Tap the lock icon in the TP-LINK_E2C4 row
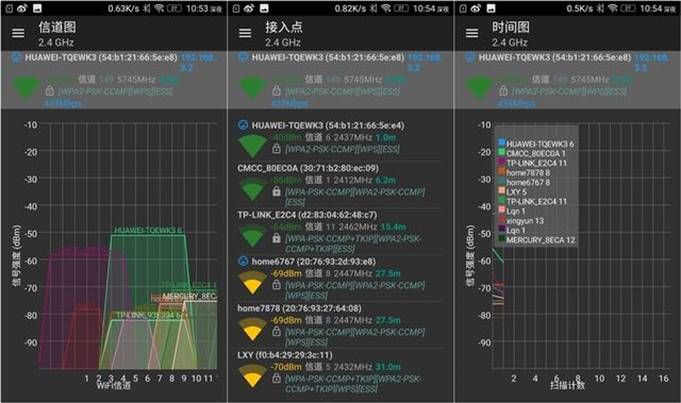Screen dimensions: 681x403 [276, 238]
